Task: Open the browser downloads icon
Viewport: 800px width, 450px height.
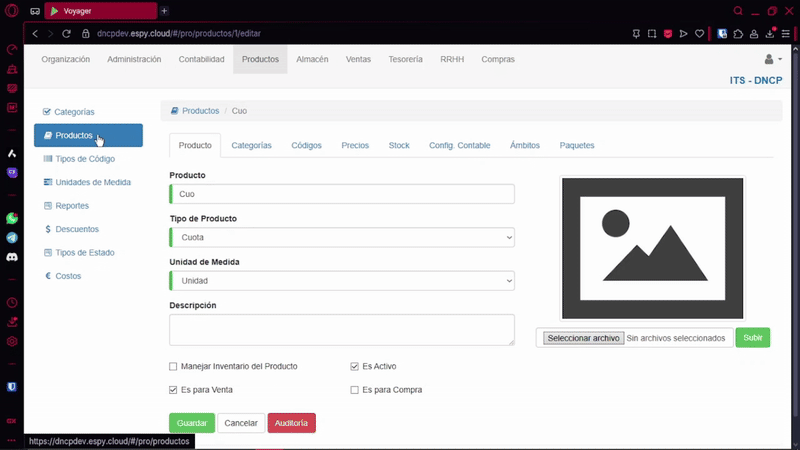Action: pyautogui.click(x=770, y=33)
